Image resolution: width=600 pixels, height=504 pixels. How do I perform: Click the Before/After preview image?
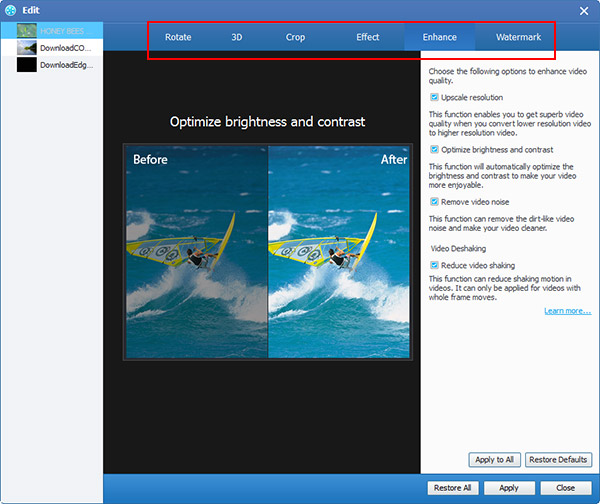[x=268, y=252]
